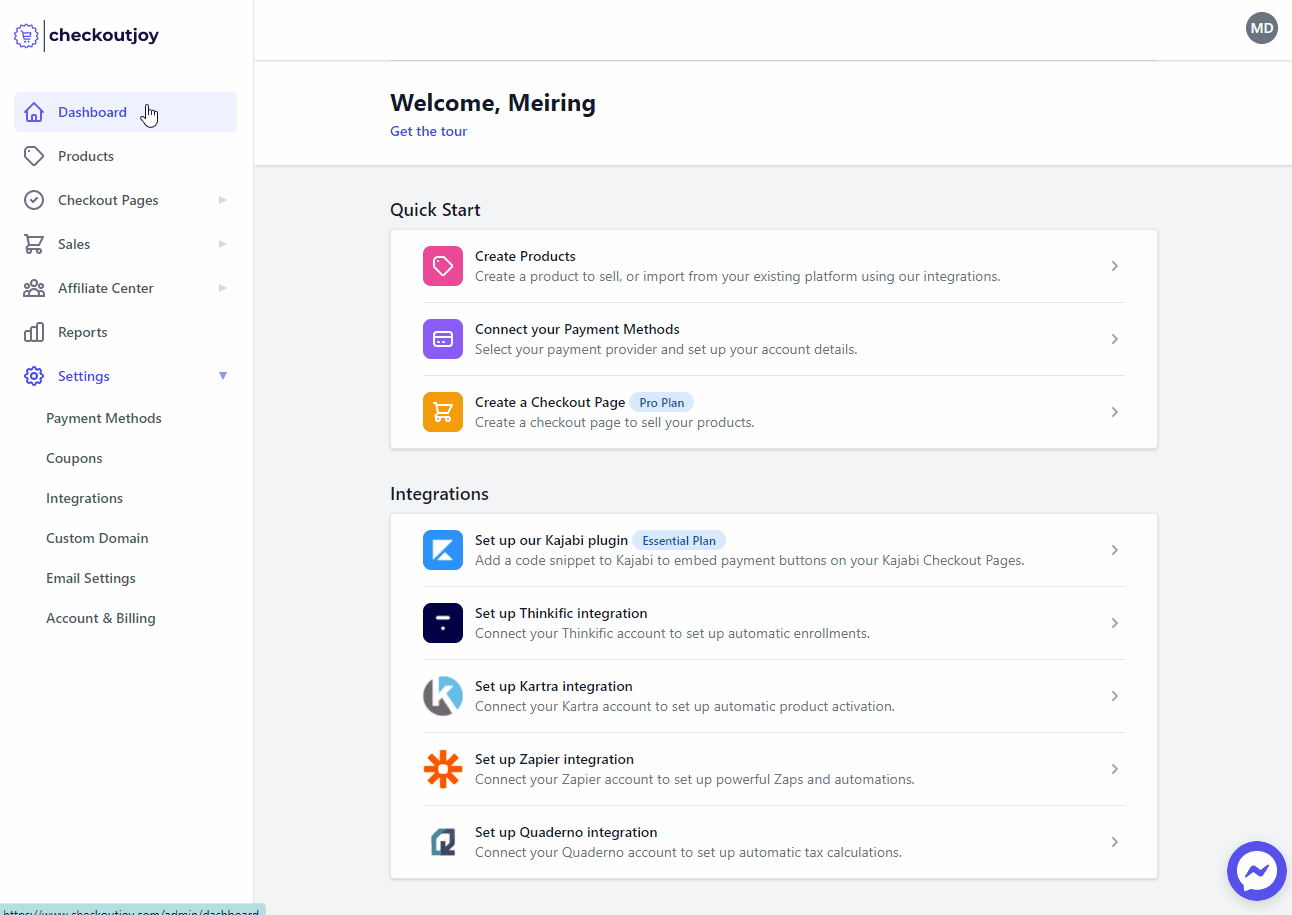Click Set up Zapier integration title
Image resolution: width=1292 pixels, height=915 pixels.
pyautogui.click(x=554, y=759)
